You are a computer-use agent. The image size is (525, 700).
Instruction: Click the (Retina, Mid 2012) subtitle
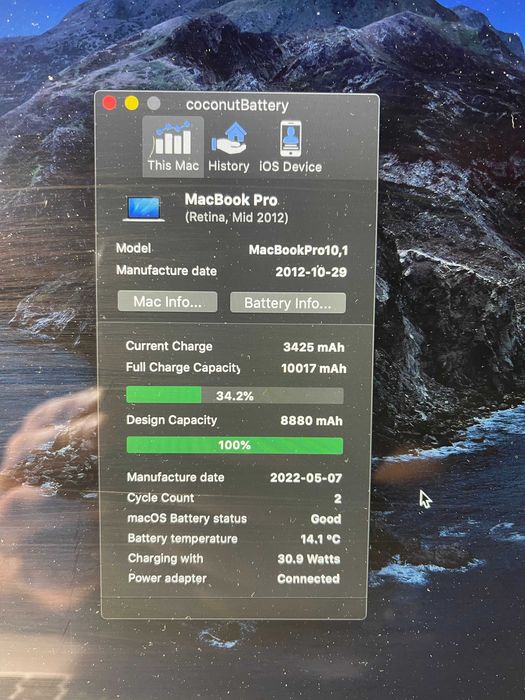coord(237,217)
